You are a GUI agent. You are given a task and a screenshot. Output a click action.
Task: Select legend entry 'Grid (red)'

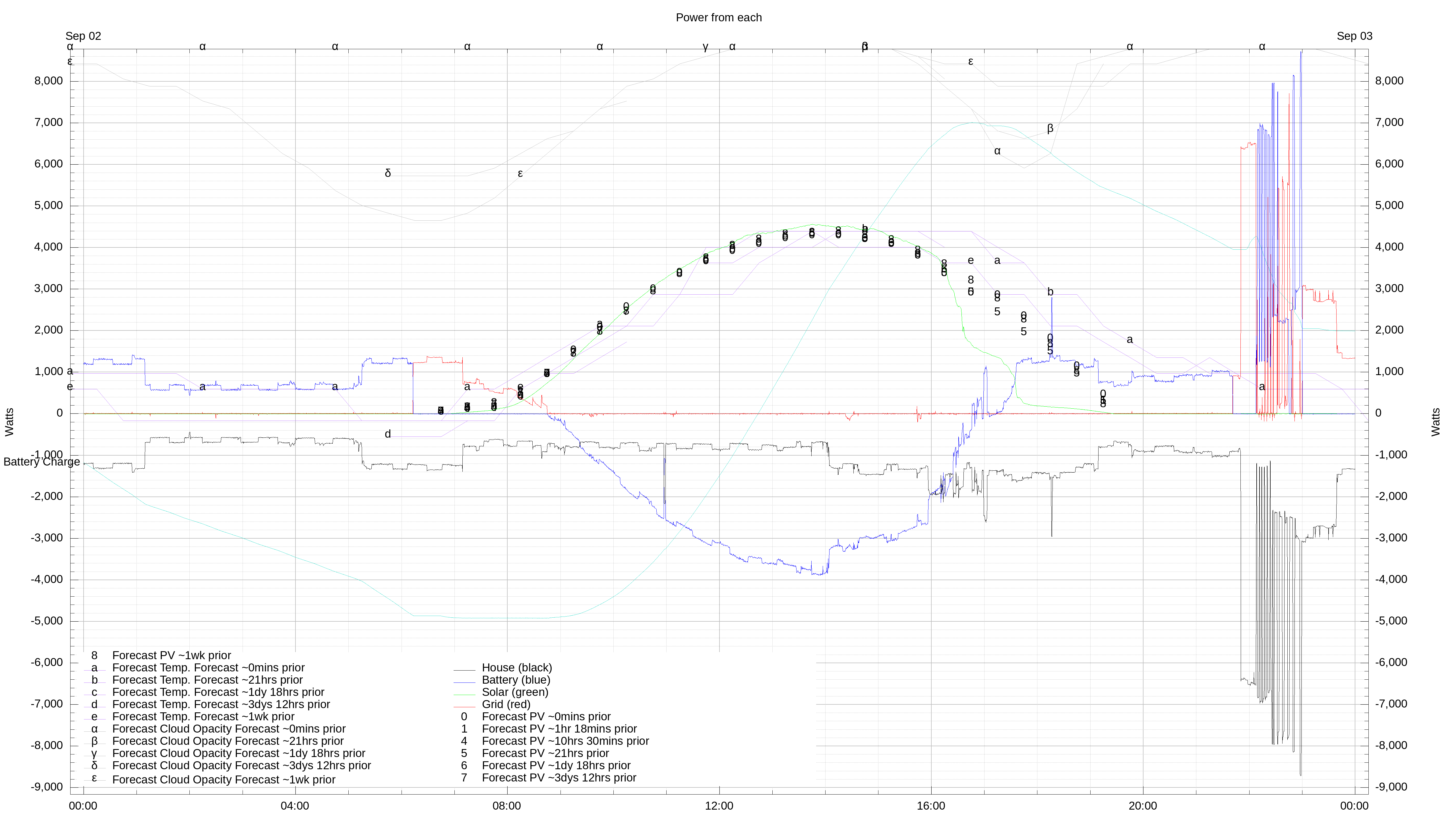(506, 704)
